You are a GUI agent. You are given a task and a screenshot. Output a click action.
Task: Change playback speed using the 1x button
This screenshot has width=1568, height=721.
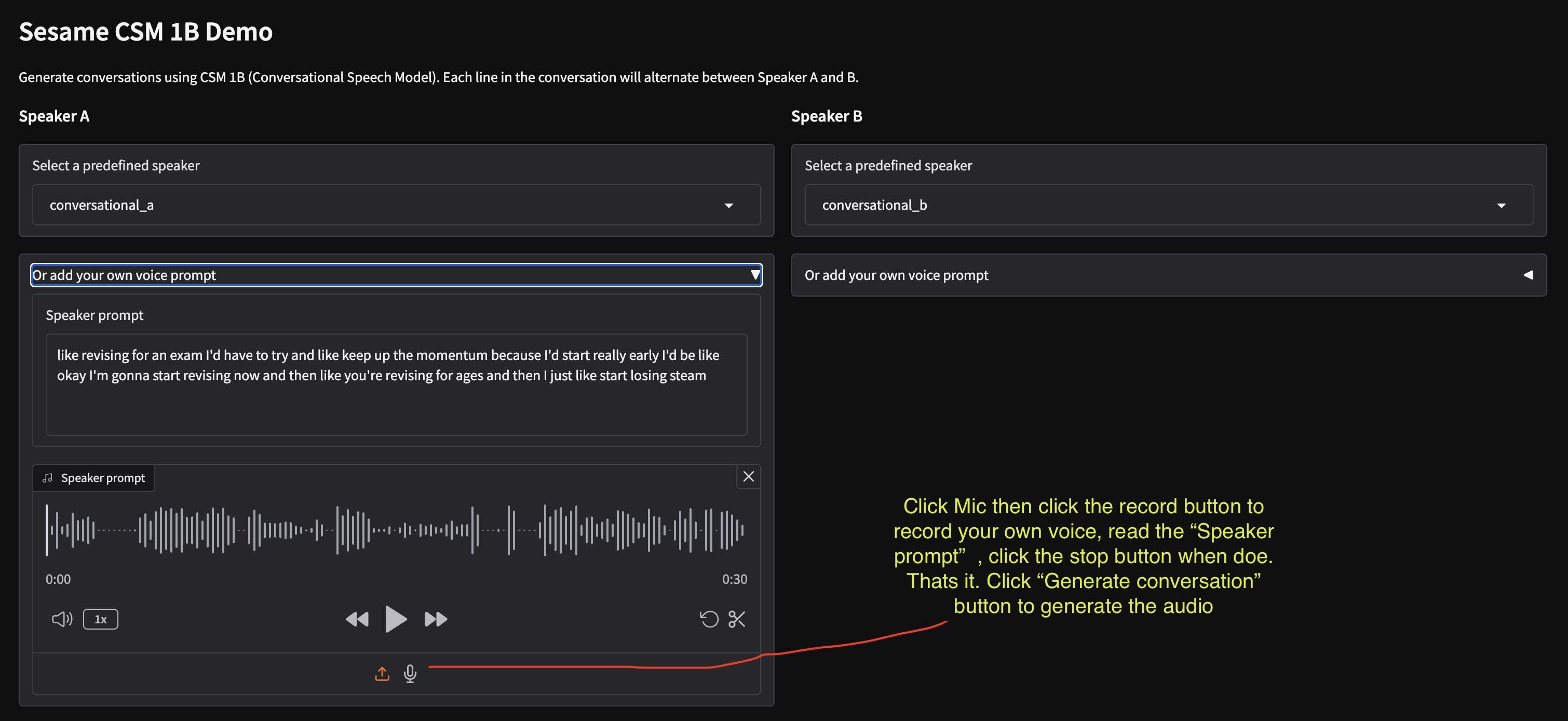click(100, 619)
